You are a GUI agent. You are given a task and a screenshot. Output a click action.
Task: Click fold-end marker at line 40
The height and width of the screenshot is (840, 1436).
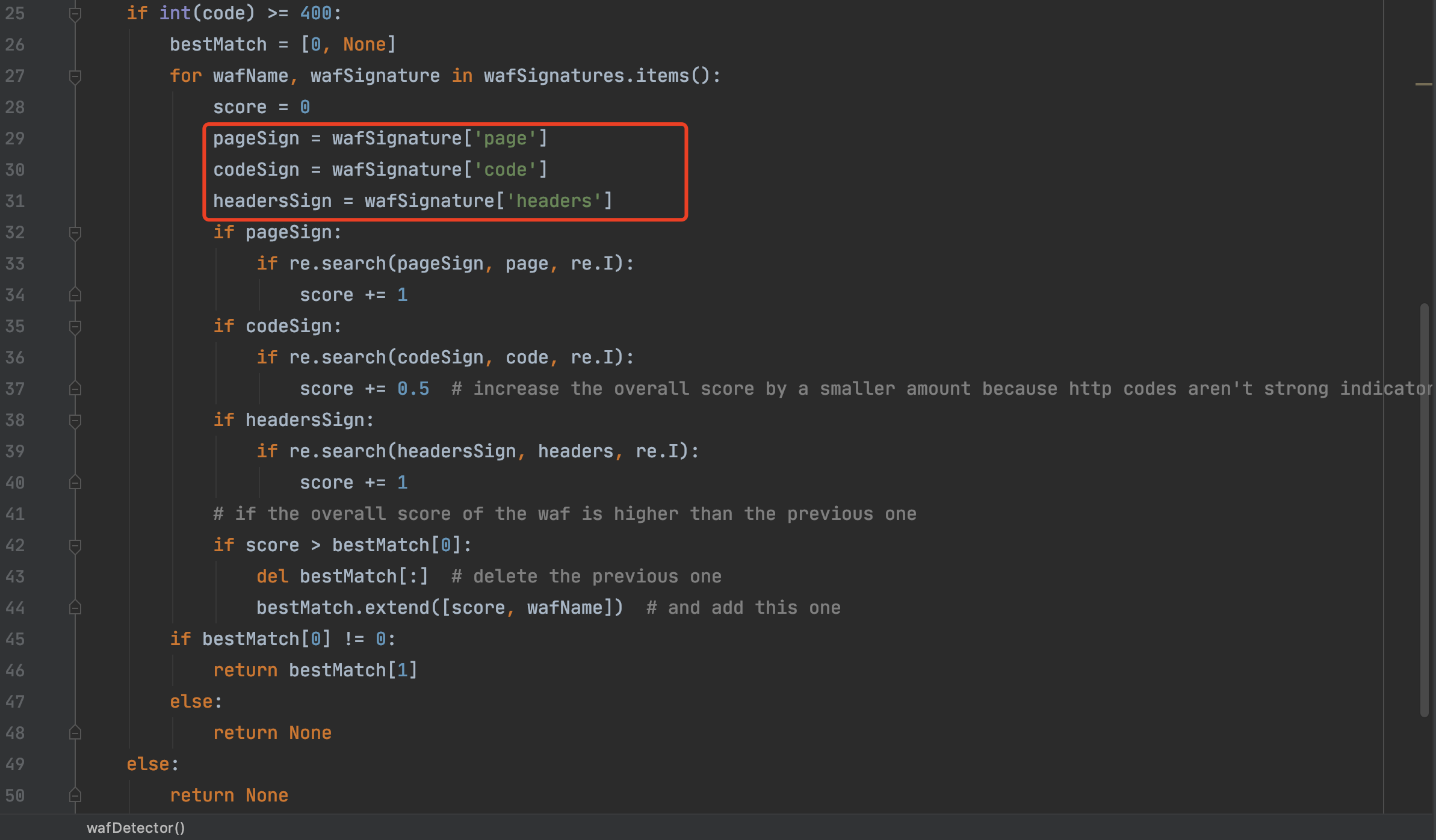pyautogui.click(x=75, y=483)
